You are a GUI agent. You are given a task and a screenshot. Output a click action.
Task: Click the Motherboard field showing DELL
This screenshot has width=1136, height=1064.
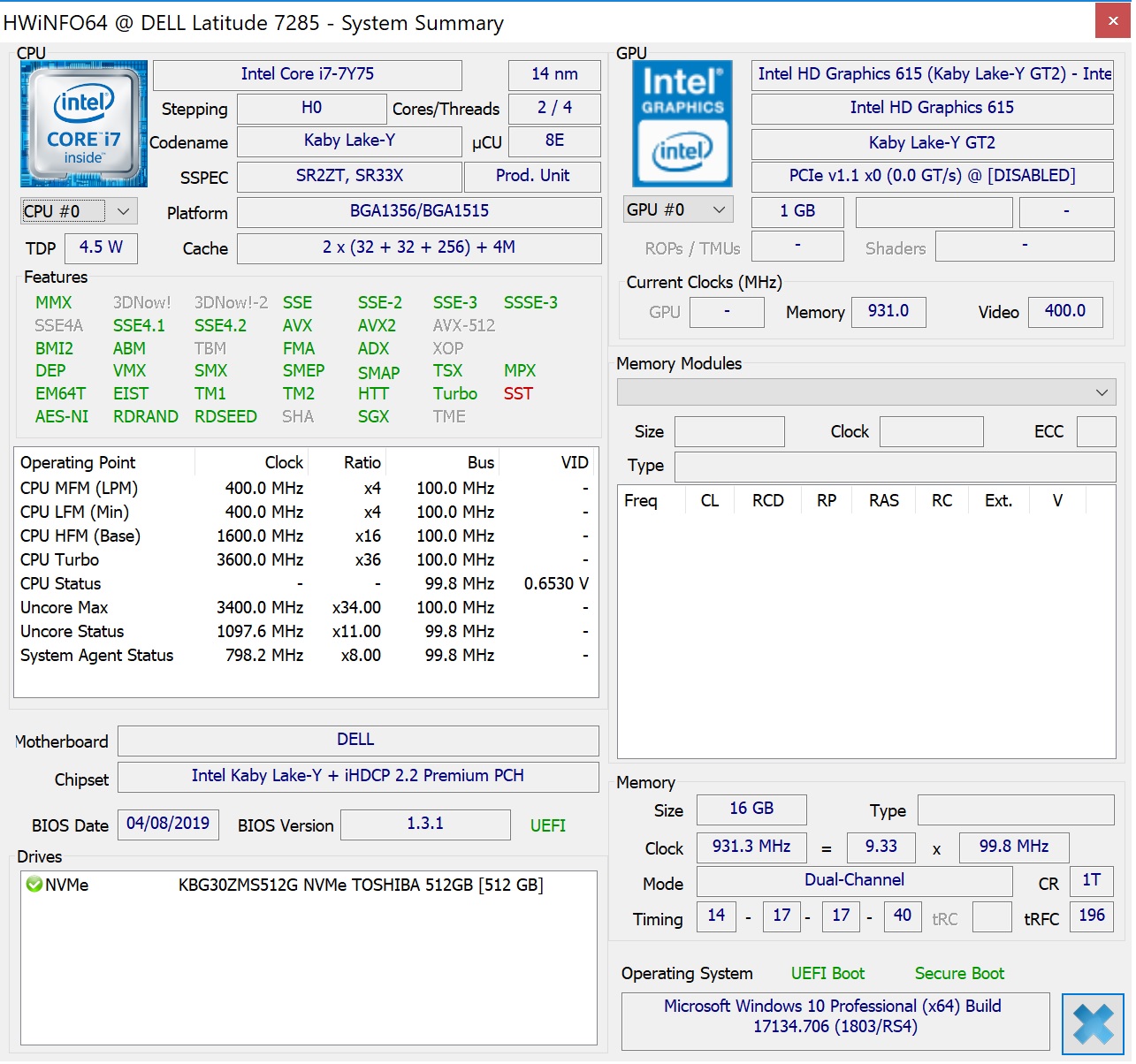(358, 740)
